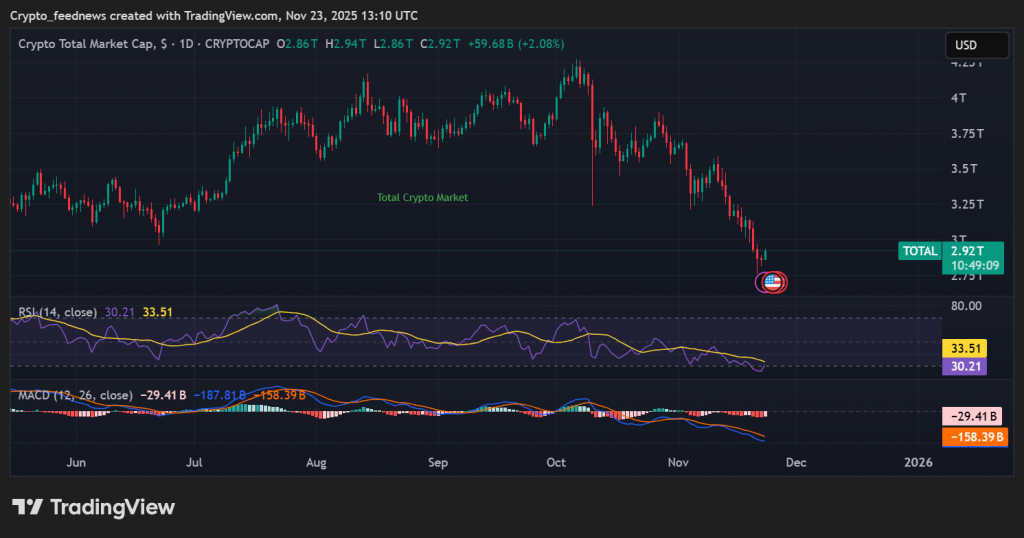Click the purple 30.21 RSI value tag
This screenshot has height=538, width=1024.
965,366
